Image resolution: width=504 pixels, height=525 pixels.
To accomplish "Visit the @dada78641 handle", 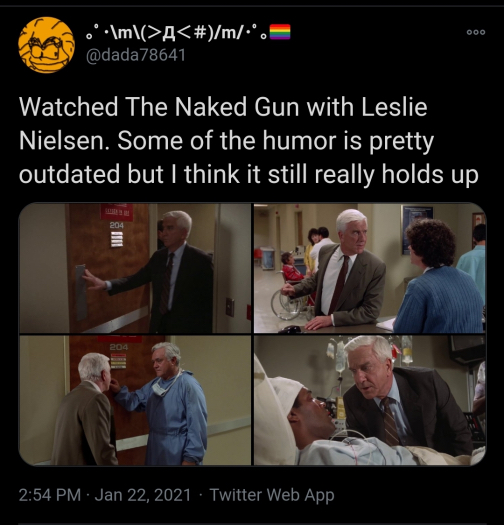I will 136,55.
